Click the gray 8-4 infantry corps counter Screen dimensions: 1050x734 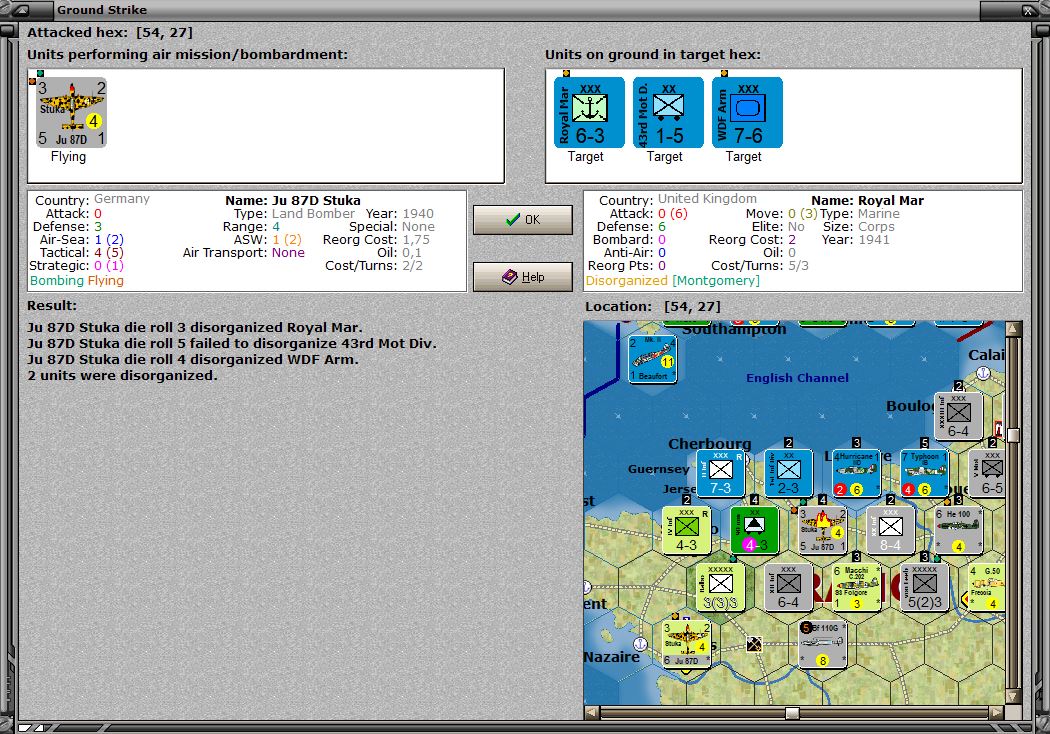pyautogui.click(x=891, y=530)
